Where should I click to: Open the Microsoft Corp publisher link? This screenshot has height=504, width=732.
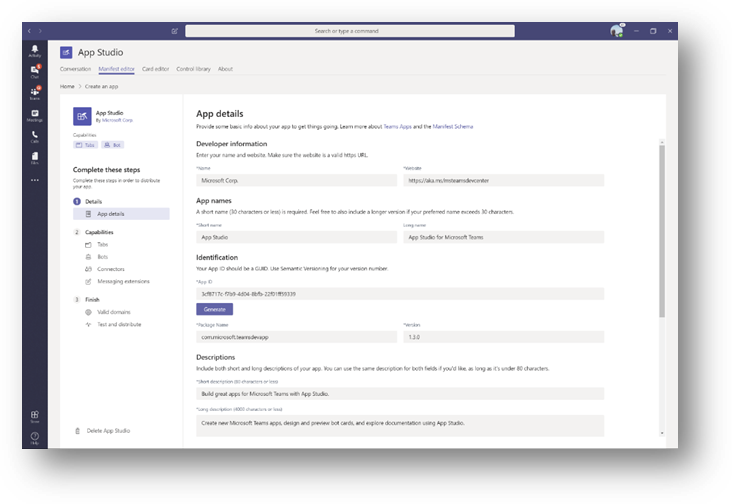tap(117, 120)
